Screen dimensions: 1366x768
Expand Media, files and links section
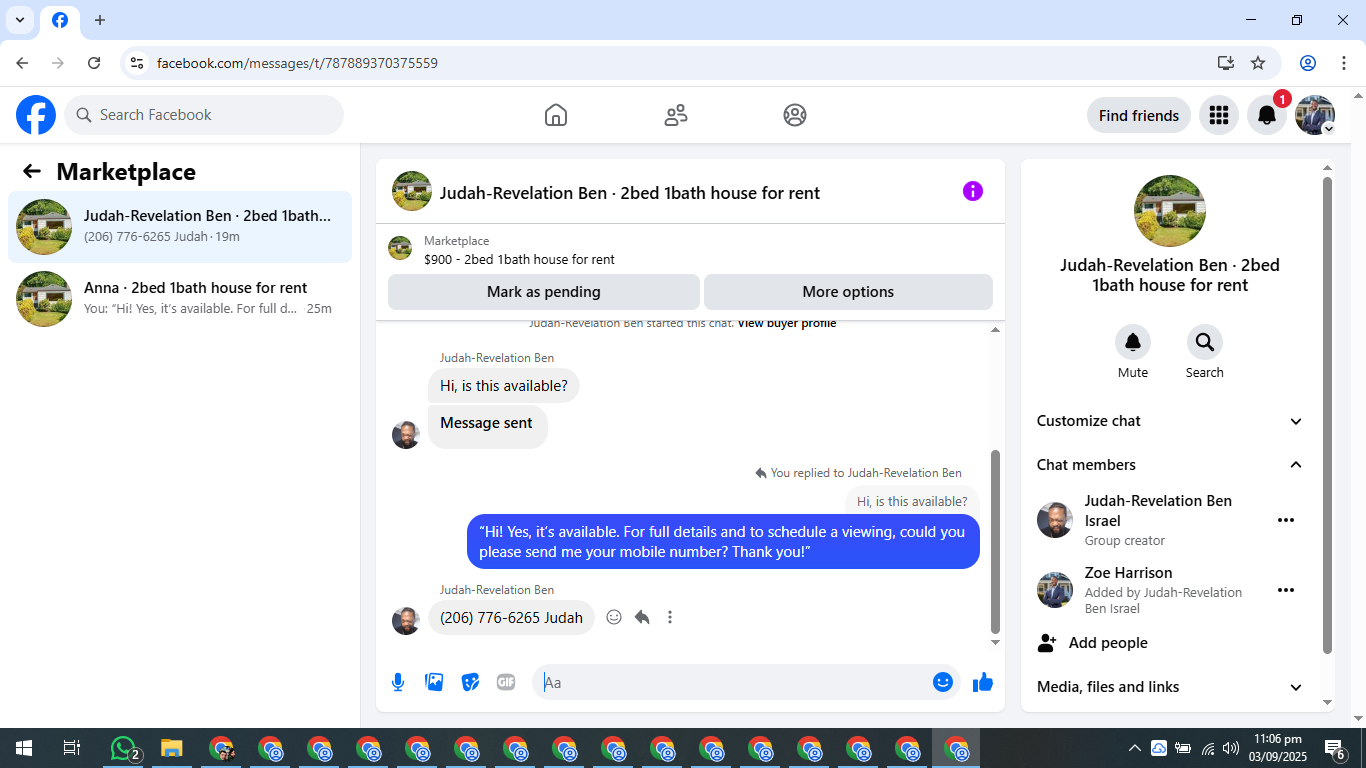1170,687
